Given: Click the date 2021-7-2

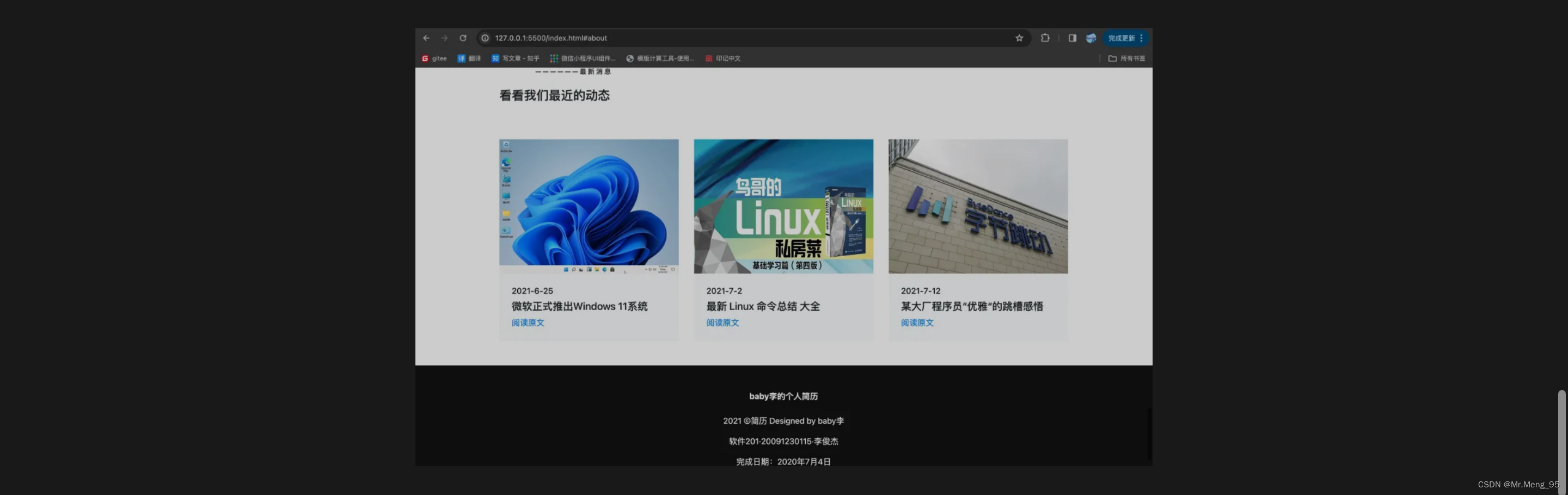Looking at the screenshot, I should coord(724,290).
